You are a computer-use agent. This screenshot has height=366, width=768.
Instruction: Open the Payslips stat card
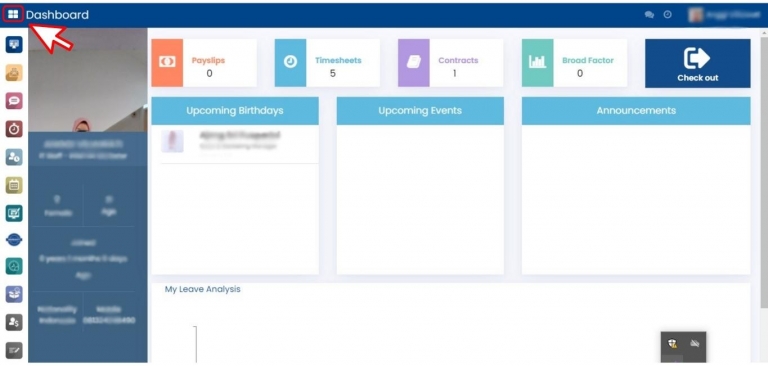204,63
